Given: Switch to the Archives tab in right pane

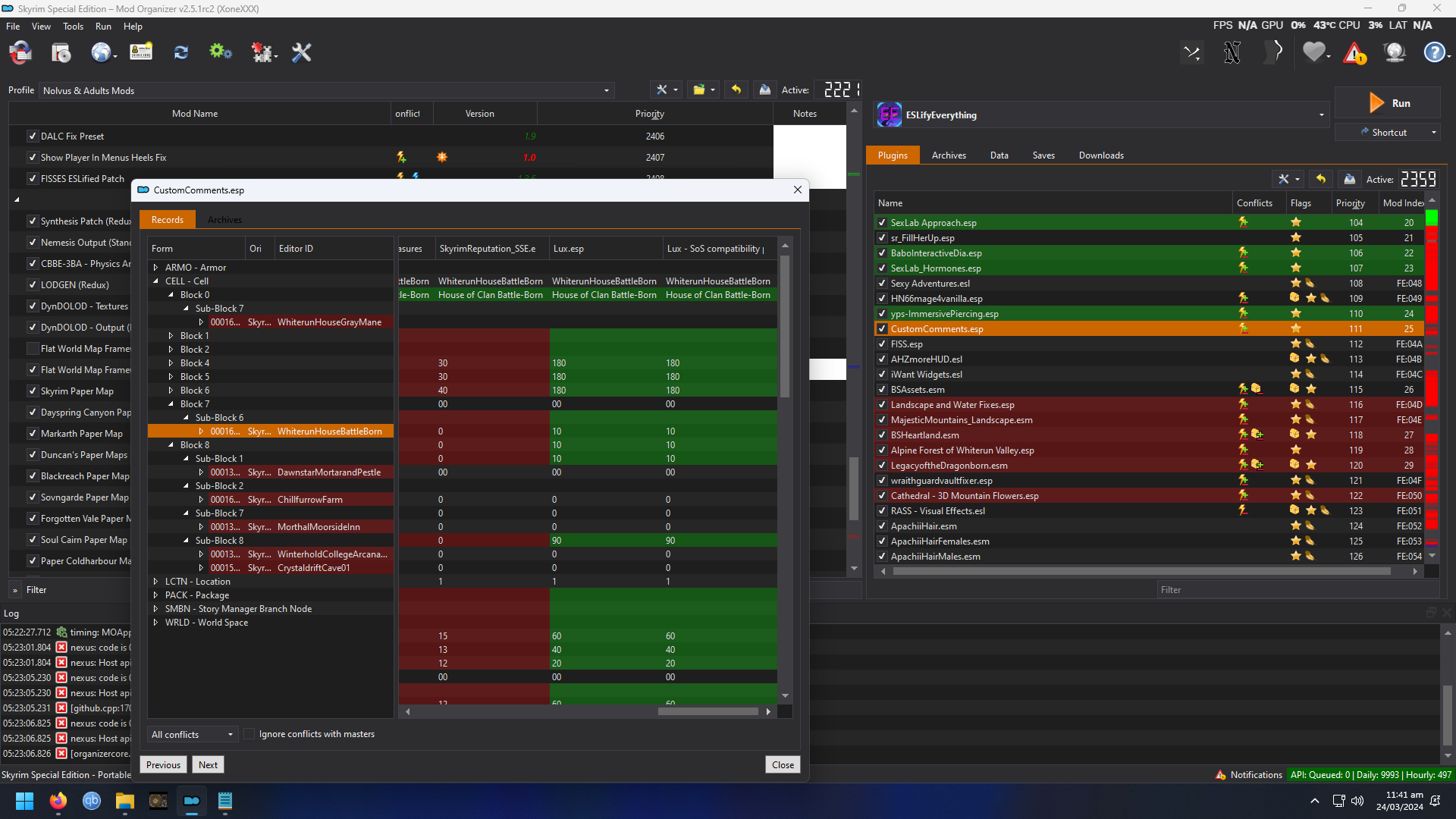Looking at the screenshot, I should point(949,155).
